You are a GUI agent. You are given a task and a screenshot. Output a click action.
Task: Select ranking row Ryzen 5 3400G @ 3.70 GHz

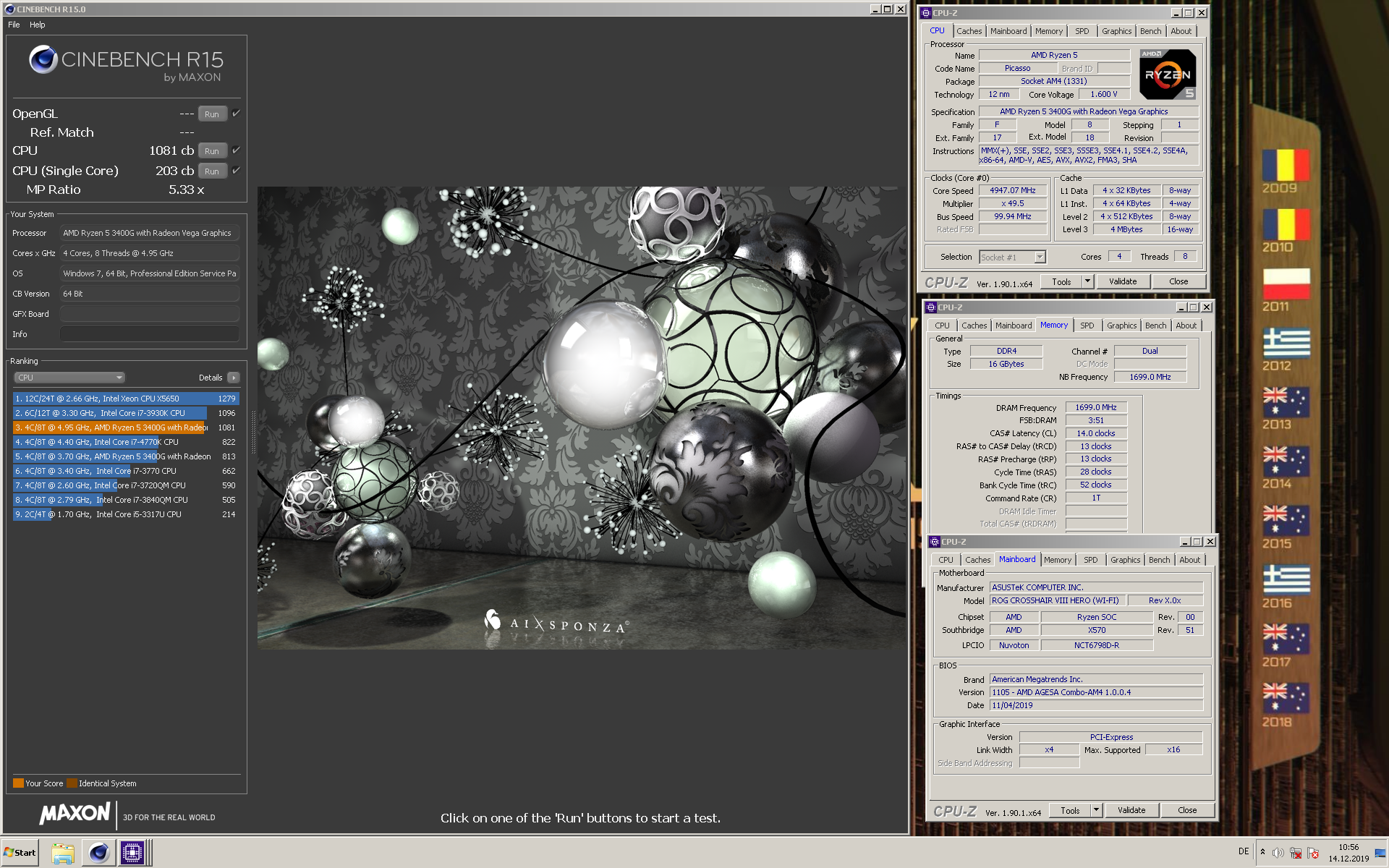click(x=126, y=456)
